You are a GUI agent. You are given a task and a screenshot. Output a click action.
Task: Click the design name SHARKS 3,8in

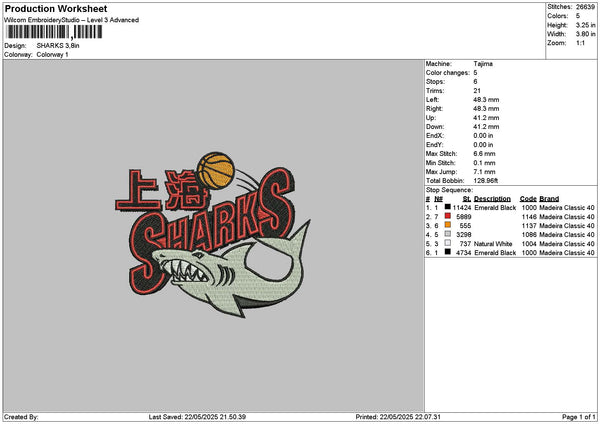coord(58,46)
